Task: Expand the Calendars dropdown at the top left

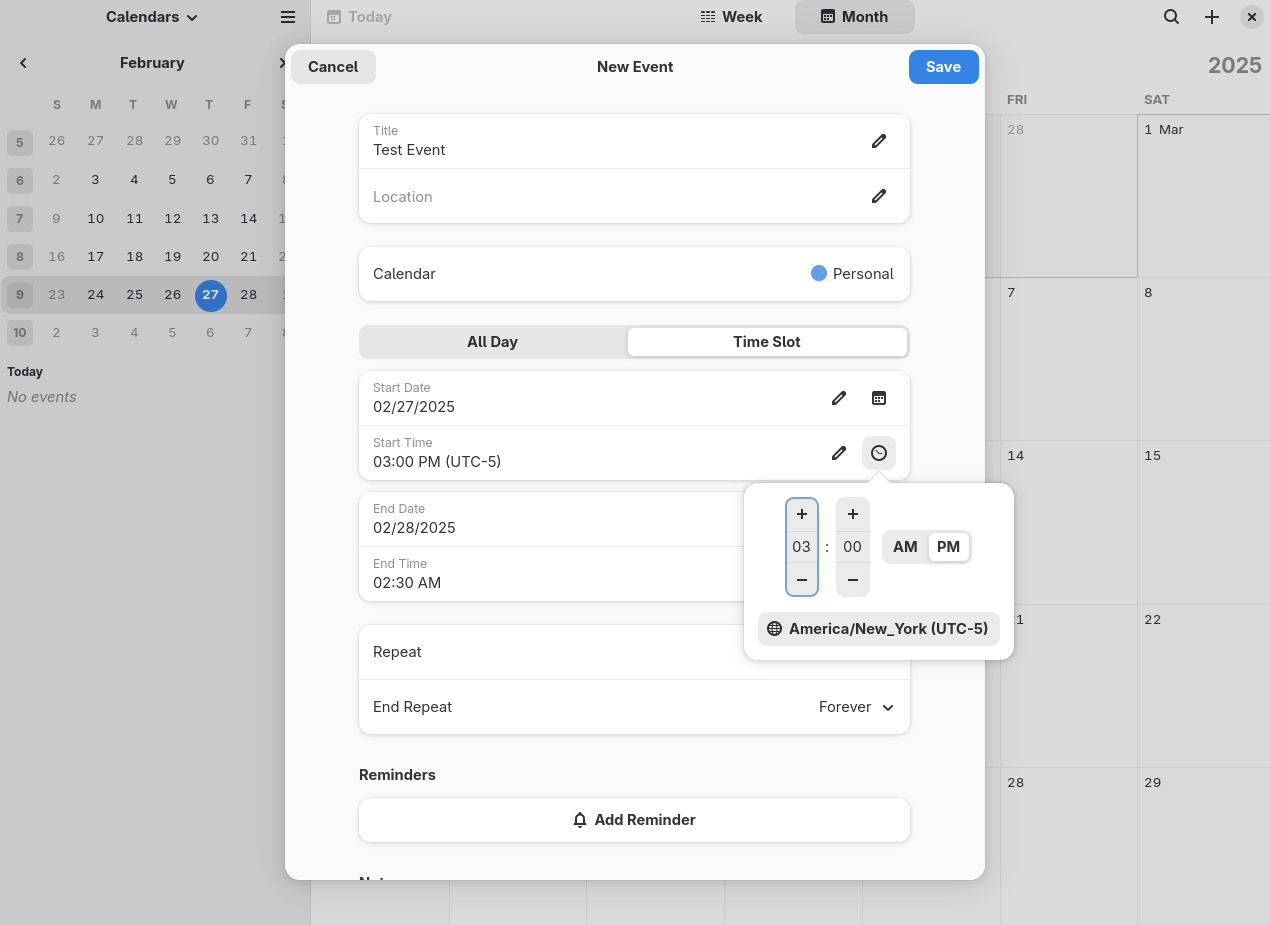Action: click(151, 17)
